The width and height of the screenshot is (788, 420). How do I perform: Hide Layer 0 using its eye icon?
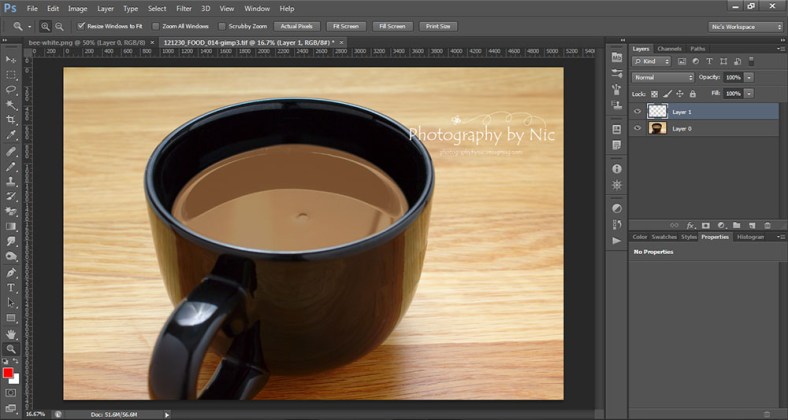coord(638,129)
